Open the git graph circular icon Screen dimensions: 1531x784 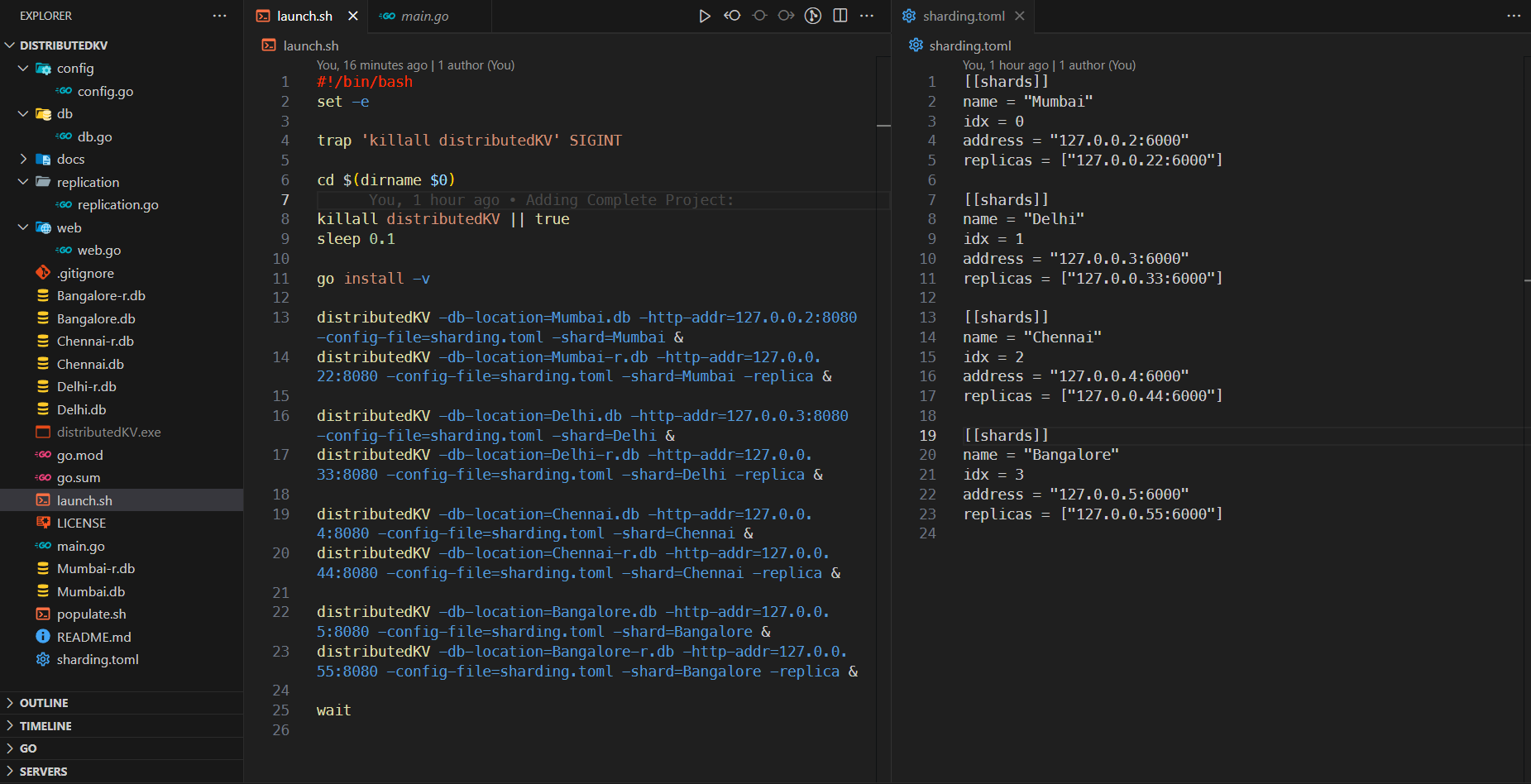tap(813, 16)
